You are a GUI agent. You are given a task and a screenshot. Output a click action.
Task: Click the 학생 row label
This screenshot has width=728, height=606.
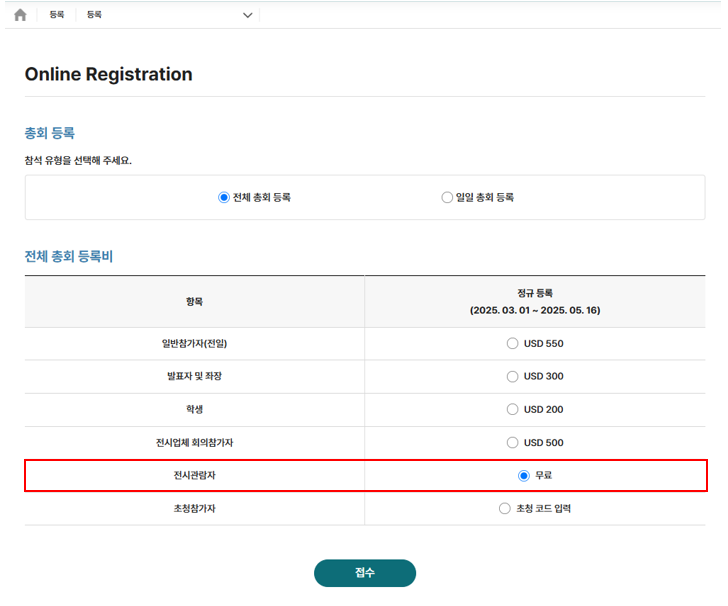coord(195,409)
